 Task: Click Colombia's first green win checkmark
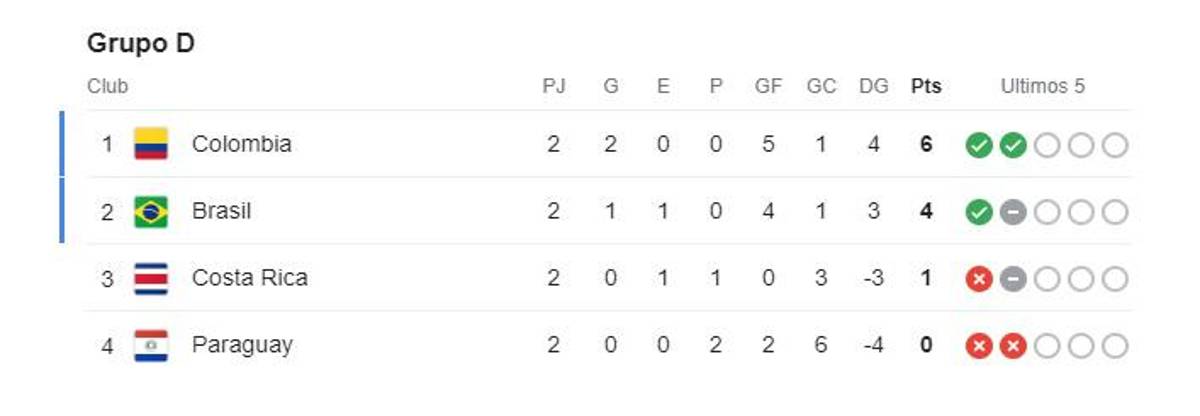click(979, 145)
